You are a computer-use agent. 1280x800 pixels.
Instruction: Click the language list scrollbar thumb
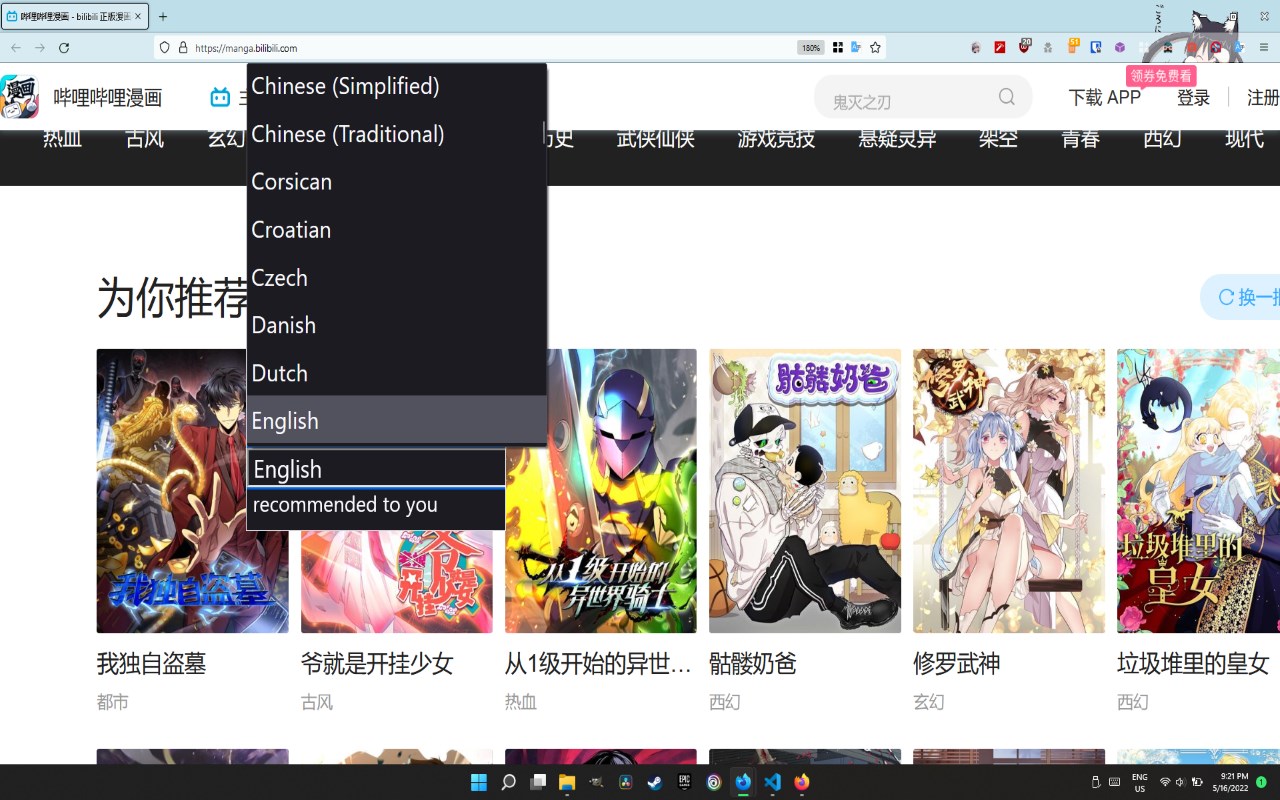[x=544, y=134]
